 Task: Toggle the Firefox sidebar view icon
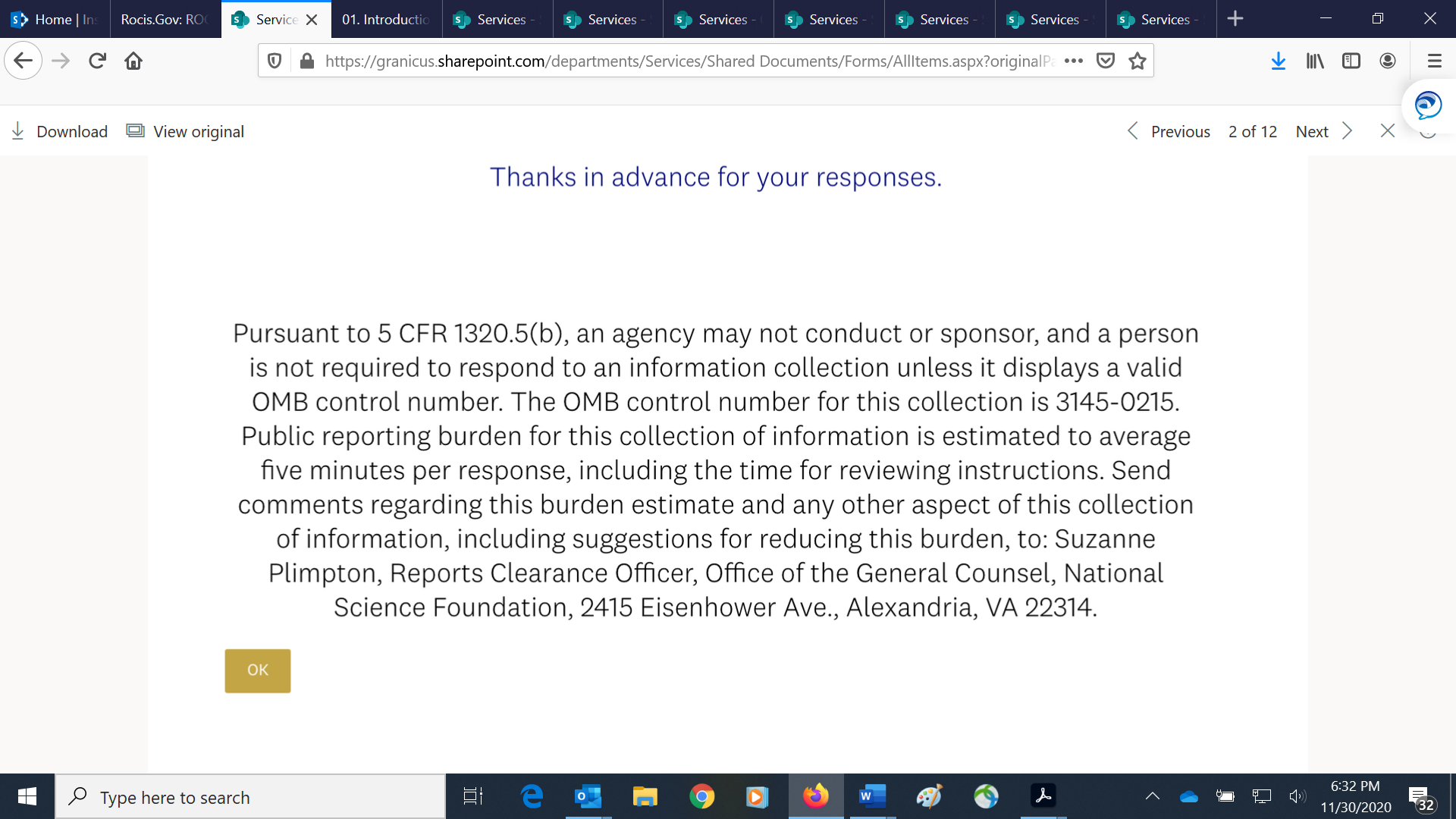click(x=1351, y=61)
